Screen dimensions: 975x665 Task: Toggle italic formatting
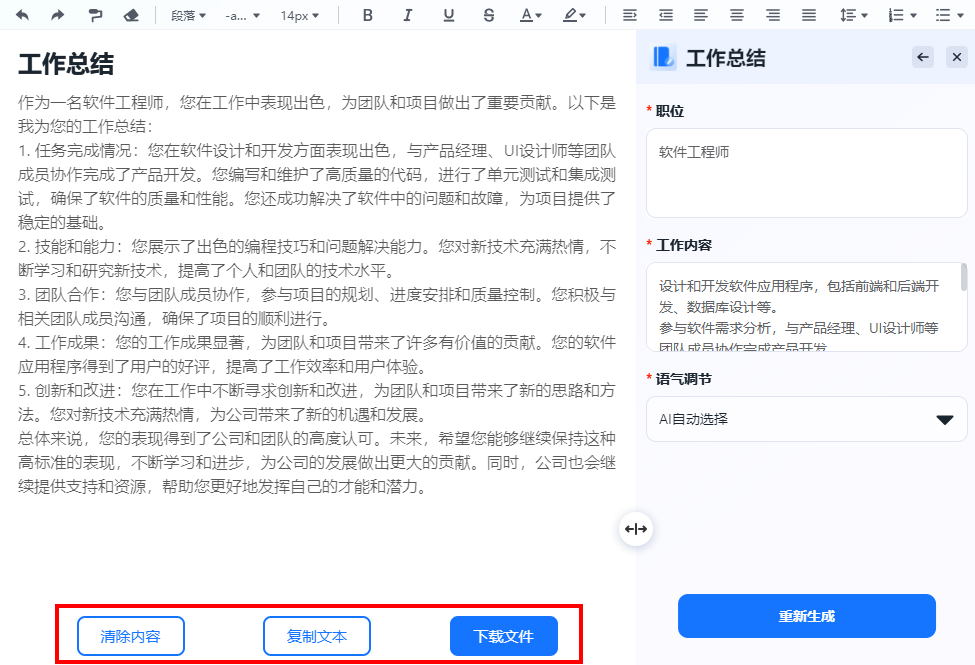click(x=408, y=15)
